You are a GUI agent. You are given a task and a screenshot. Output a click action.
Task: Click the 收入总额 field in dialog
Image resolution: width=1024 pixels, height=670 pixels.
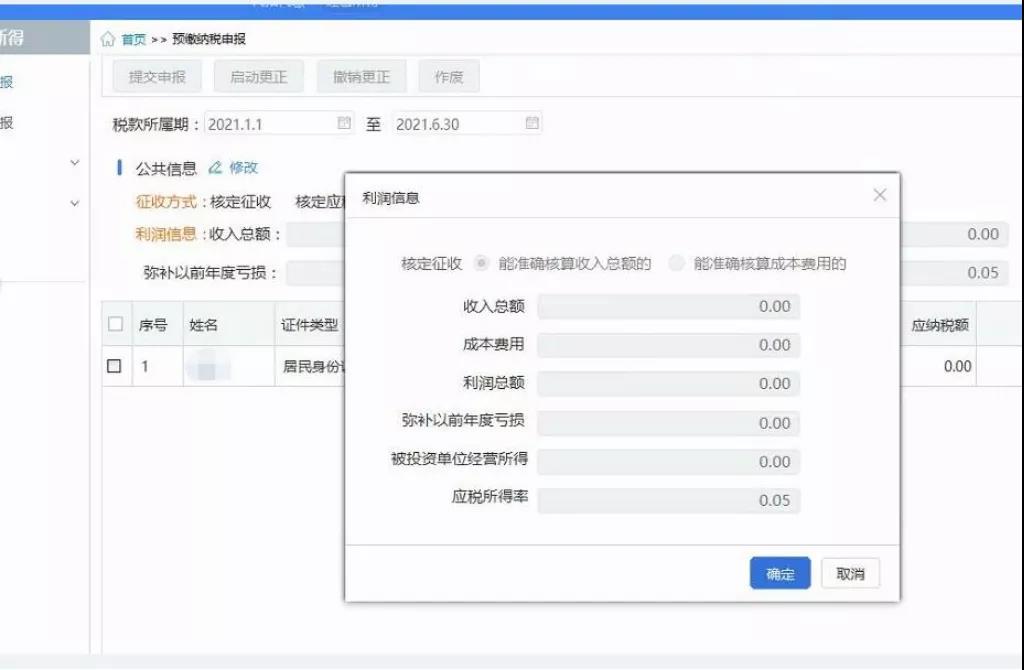(668, 307)
